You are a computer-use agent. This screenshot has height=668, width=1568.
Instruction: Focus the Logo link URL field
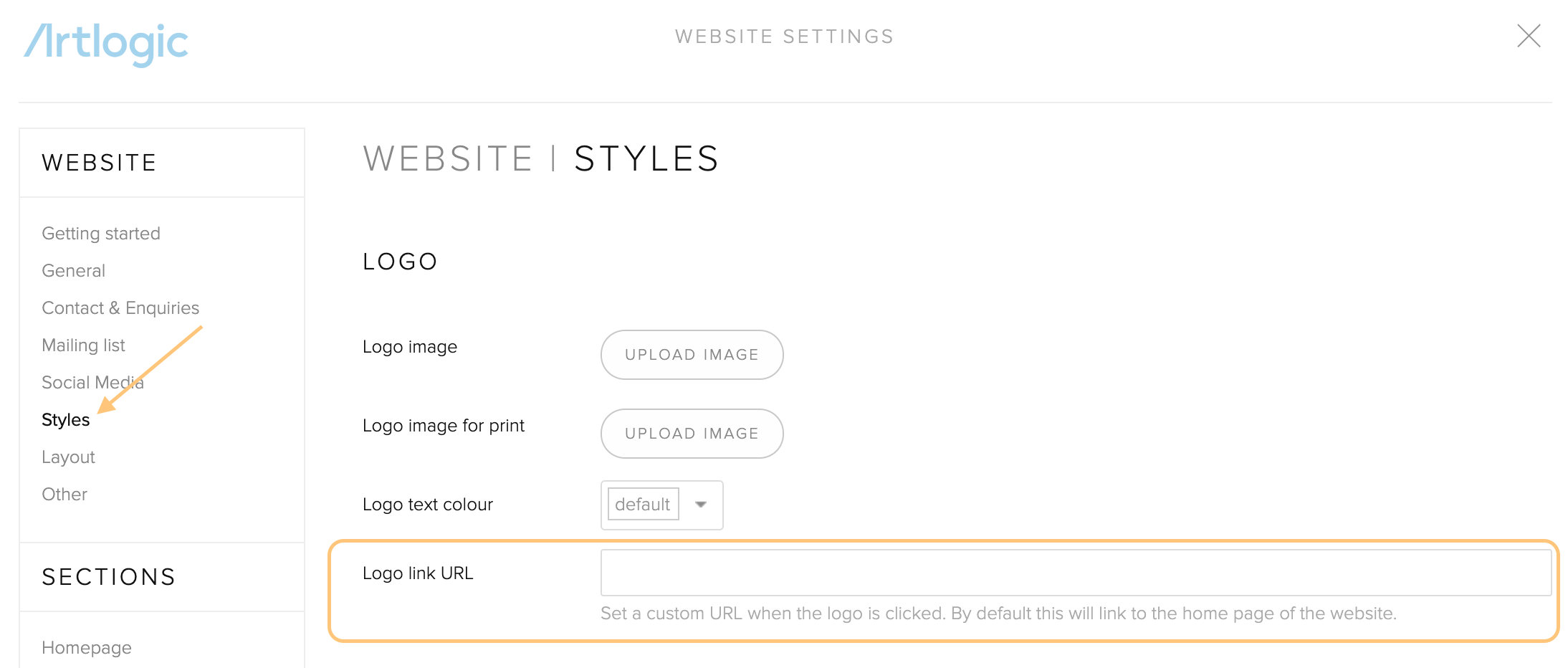1076,573
